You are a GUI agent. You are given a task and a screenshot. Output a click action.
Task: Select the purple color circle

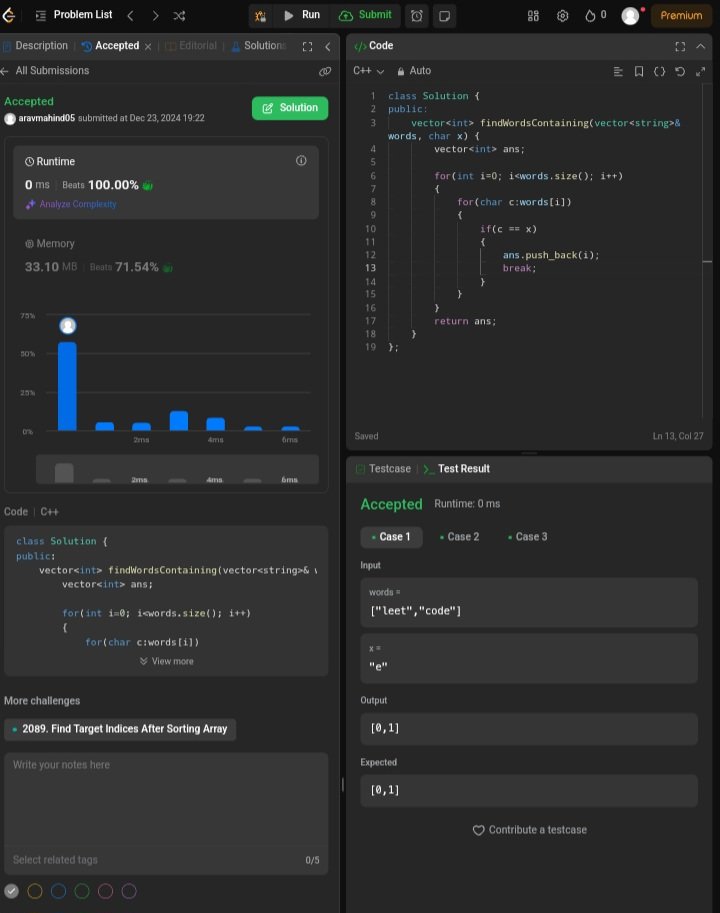[129, 891]
